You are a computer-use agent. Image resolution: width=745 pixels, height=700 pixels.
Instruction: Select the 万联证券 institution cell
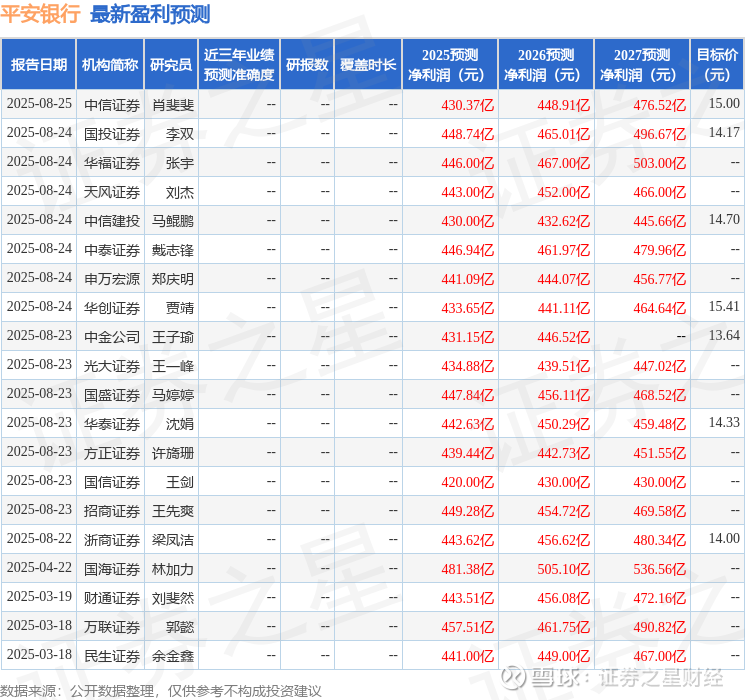tap(112, 627)
